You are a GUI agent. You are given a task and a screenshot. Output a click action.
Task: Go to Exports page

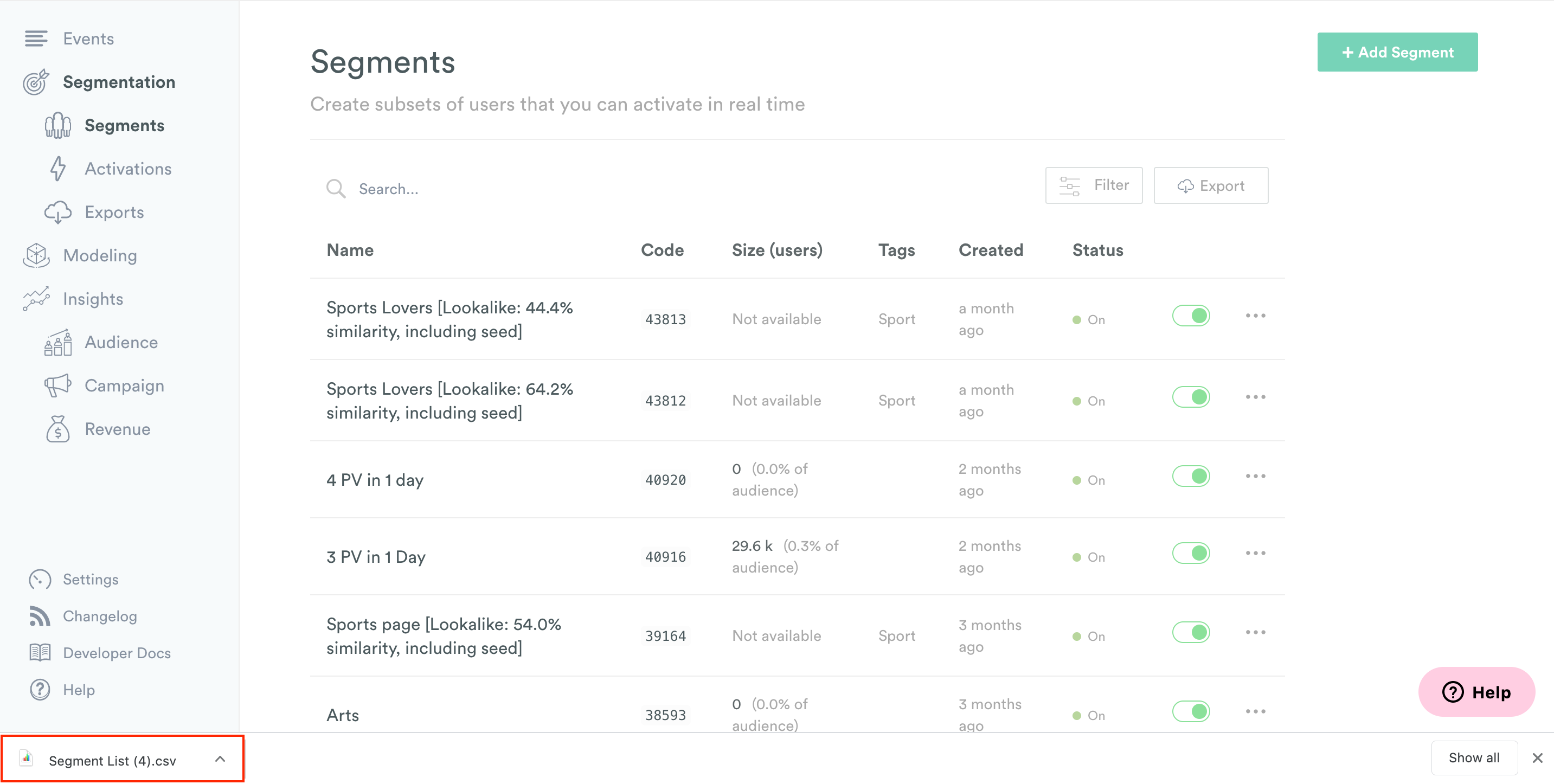click(114, 213)
